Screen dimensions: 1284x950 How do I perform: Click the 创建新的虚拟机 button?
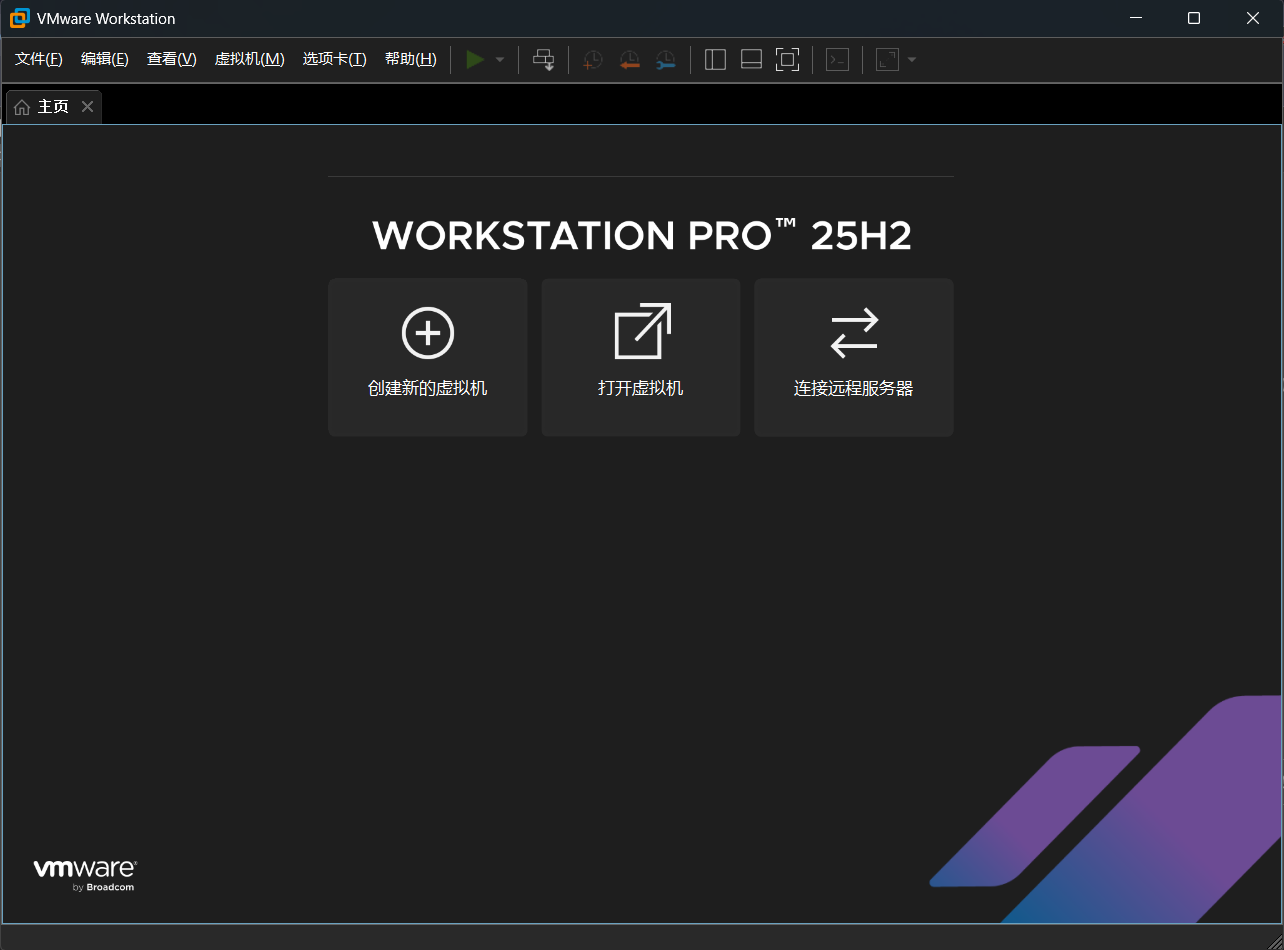428,357
